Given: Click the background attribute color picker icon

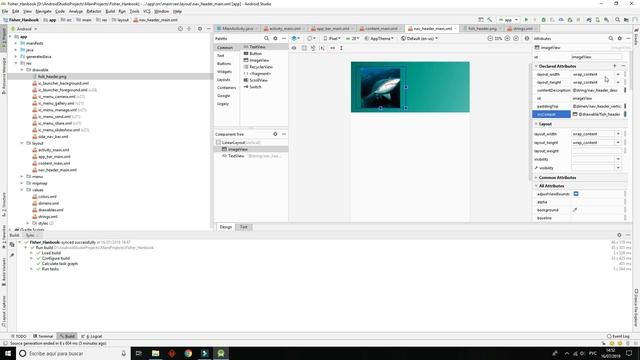Looking at the screenshot, I should pyautogui.click(x=575, y=210).
